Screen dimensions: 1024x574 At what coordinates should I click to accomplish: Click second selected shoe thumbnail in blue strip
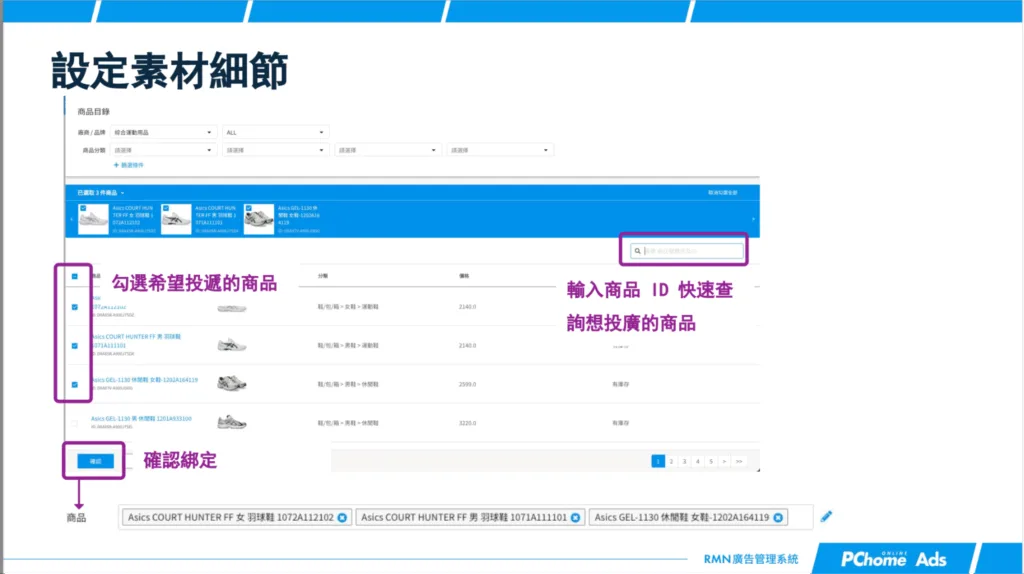coord(176,219)
